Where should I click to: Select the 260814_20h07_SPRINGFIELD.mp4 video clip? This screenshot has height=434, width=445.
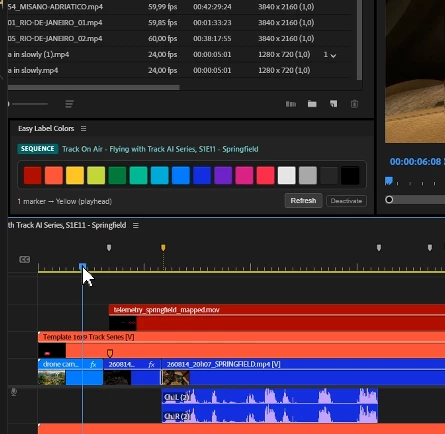coord(303,372)
